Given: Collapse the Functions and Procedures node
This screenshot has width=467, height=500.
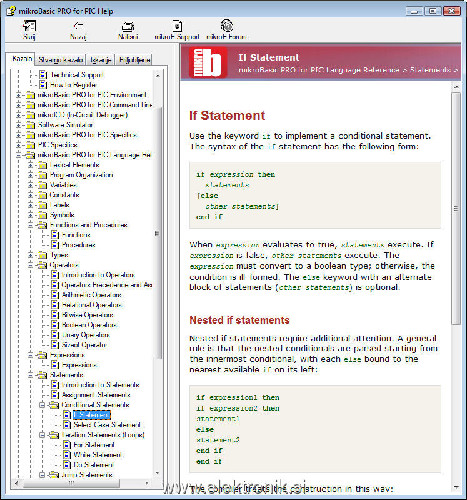Looking at the screenshot, I should (x=31, y=225).
